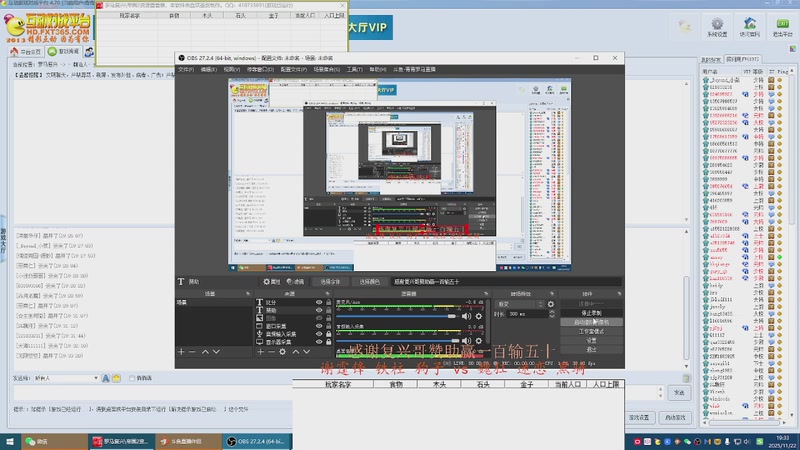Viewport: 800px width, 450px height.
Task: Undock the controls panel via header icon
Action: tap(619, 294)
